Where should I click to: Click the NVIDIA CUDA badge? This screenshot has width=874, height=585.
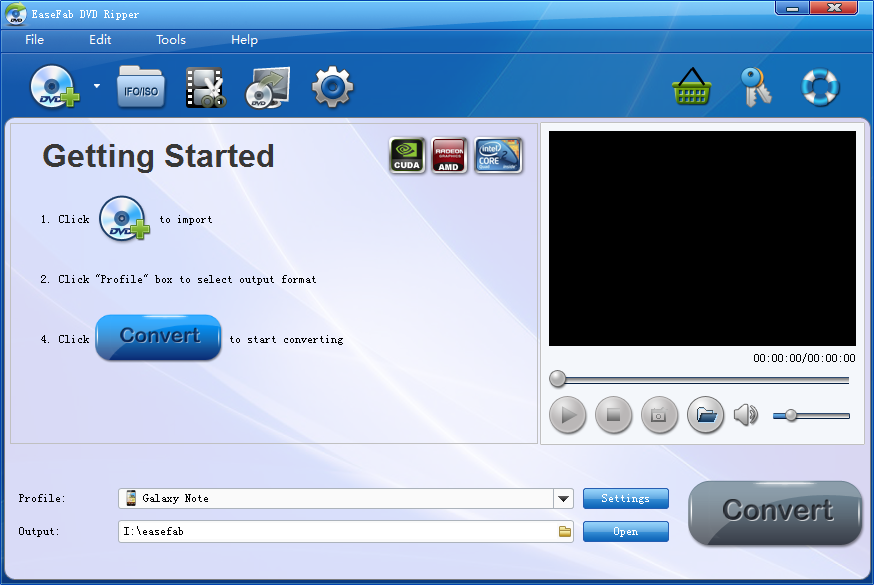(x=407, y=155)
